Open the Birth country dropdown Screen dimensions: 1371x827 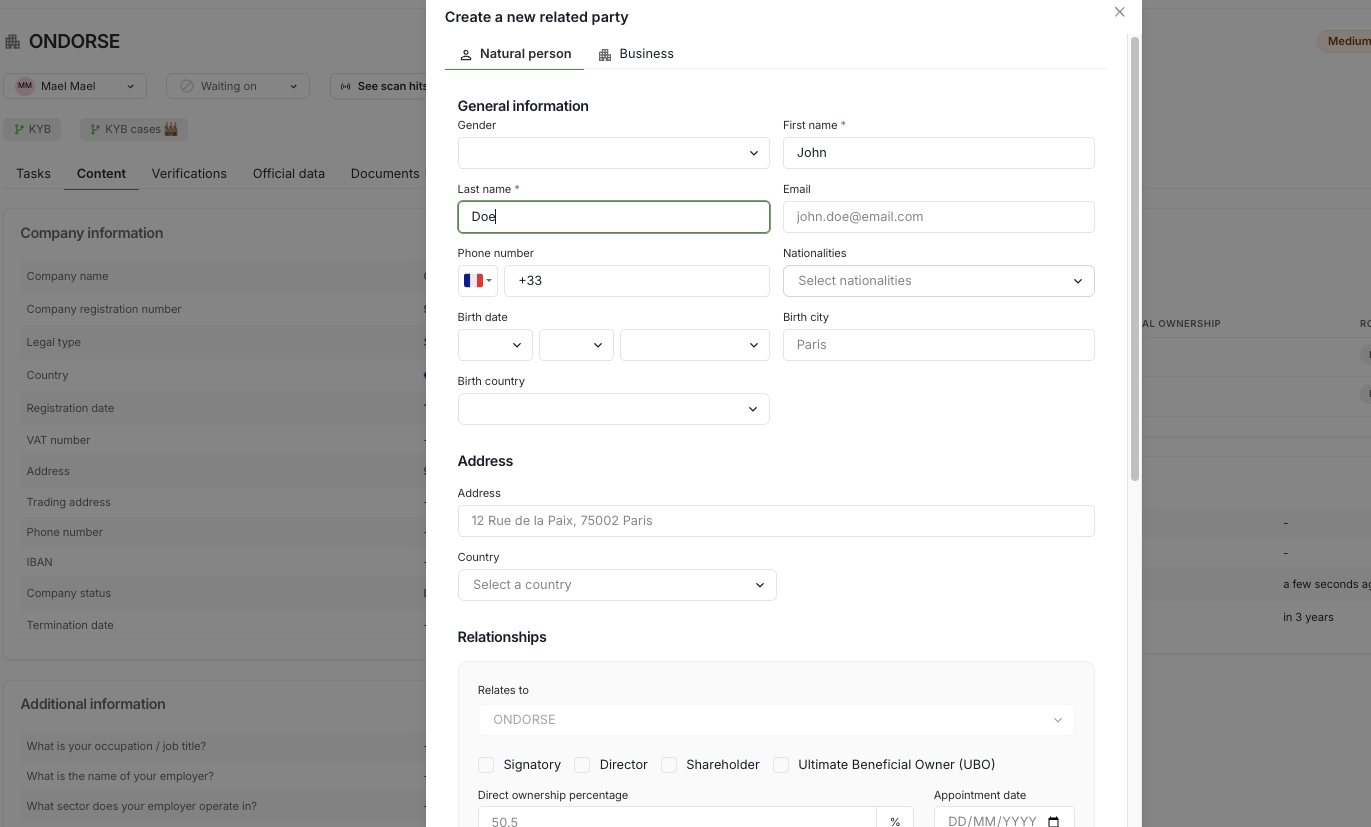[x=613, y=409]
